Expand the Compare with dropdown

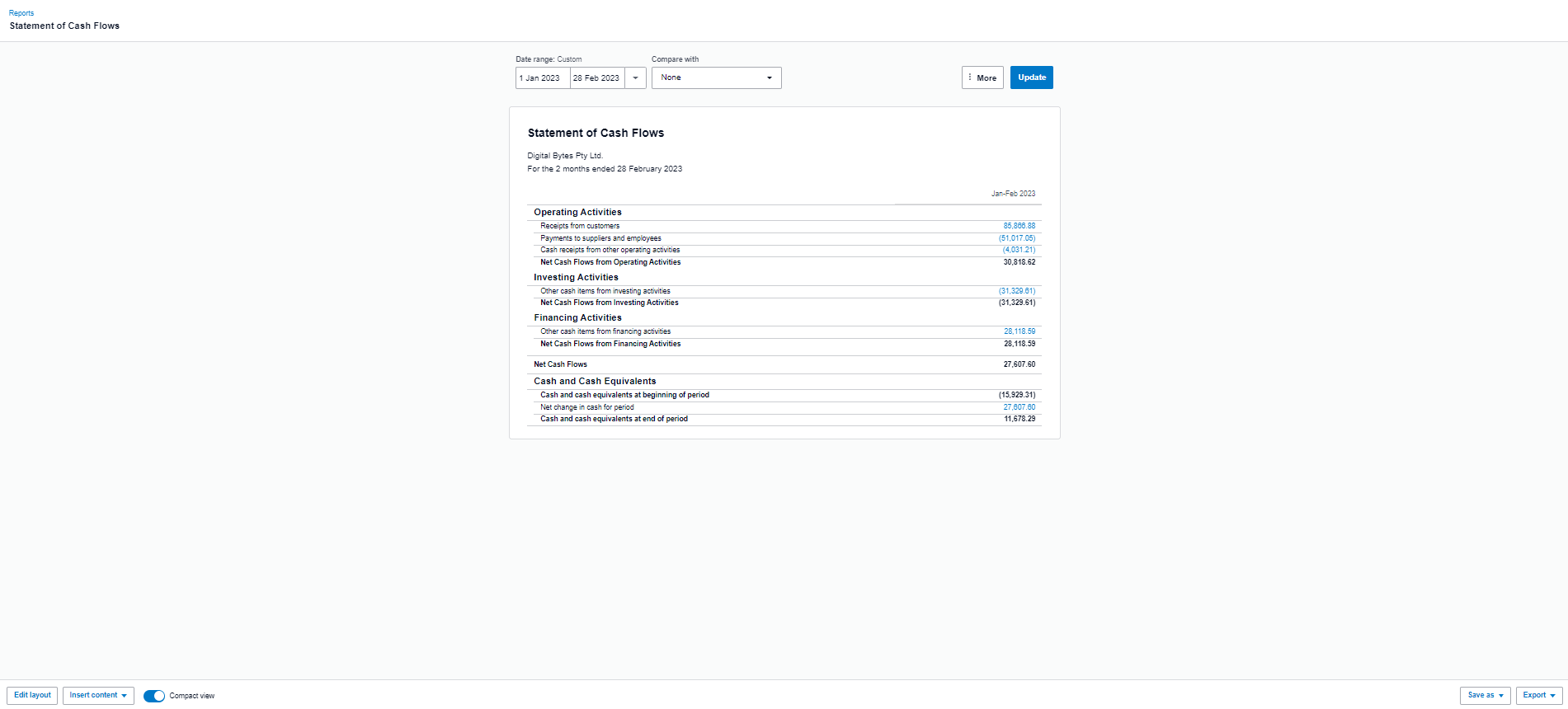click(716, 78)
